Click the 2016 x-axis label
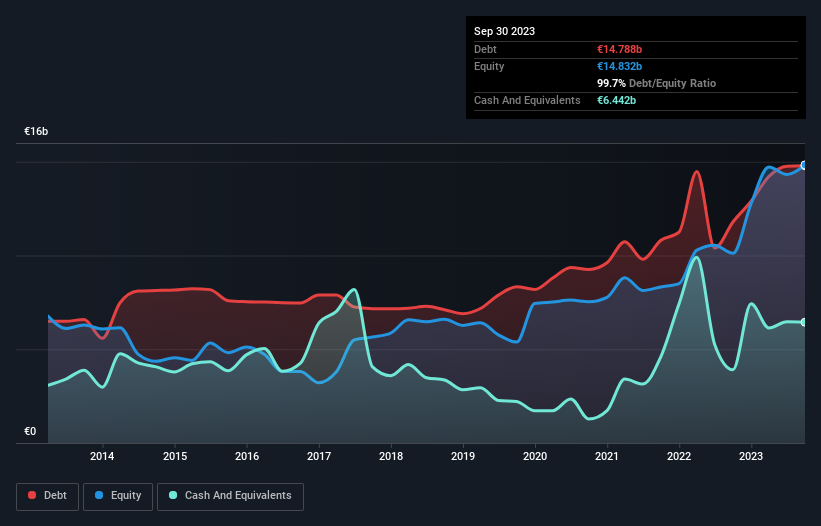 tap(247, 456)
